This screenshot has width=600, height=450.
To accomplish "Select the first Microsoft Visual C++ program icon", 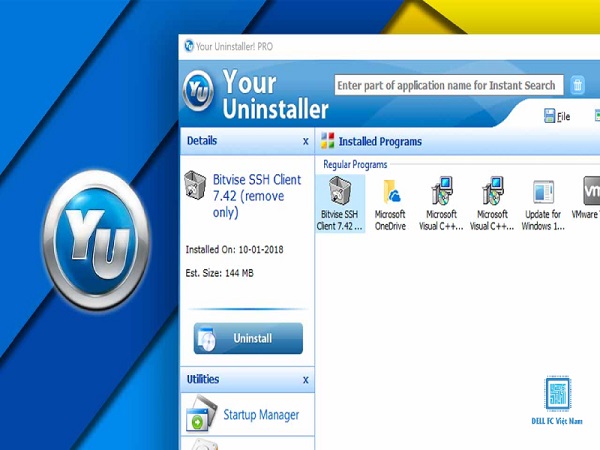I will pos(441,204).
